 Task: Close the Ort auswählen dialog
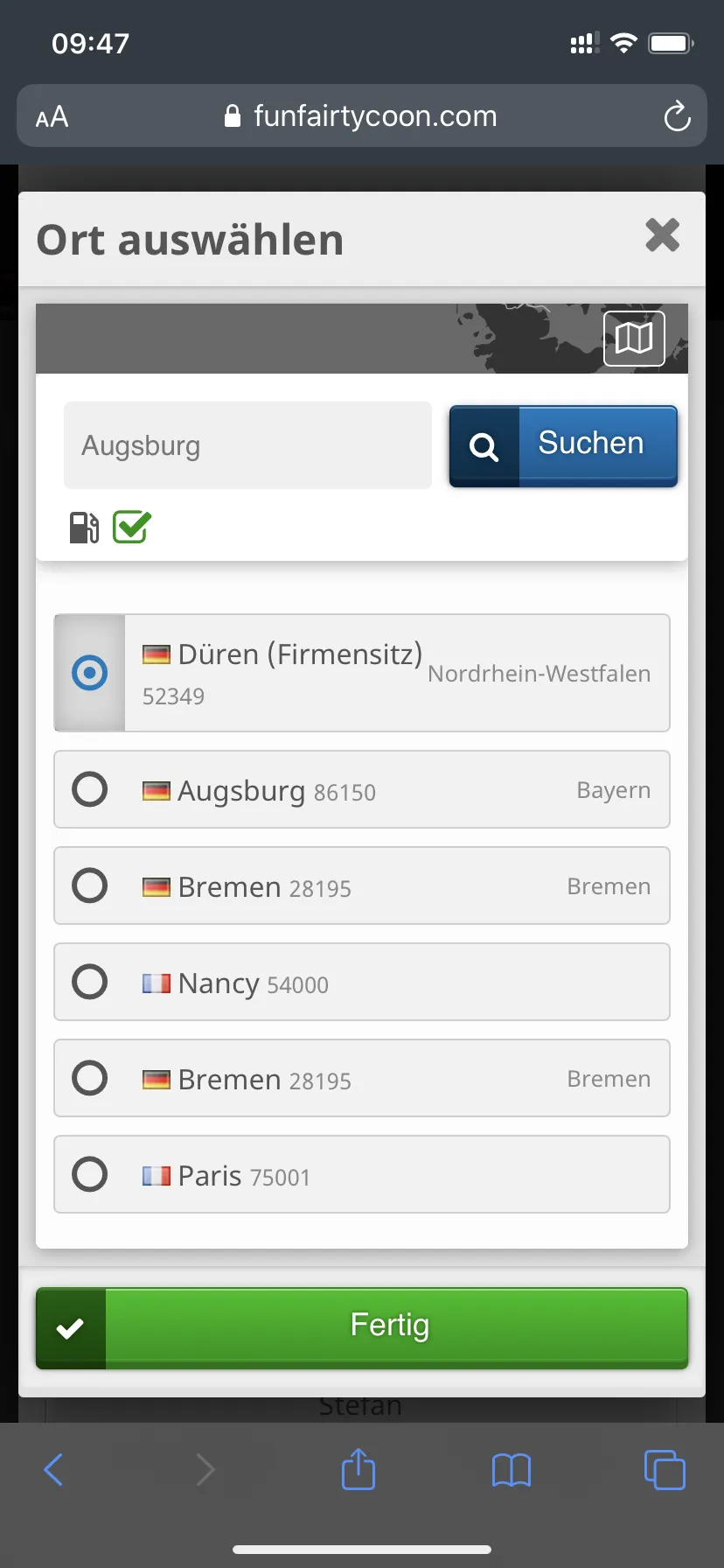pyautogui.click(x=662, y=235)
